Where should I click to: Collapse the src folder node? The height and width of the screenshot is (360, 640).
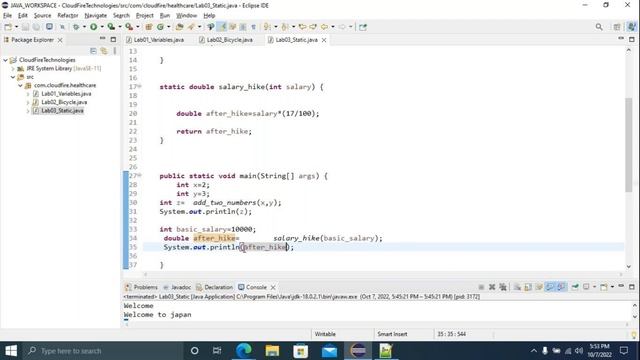[13, 77]
